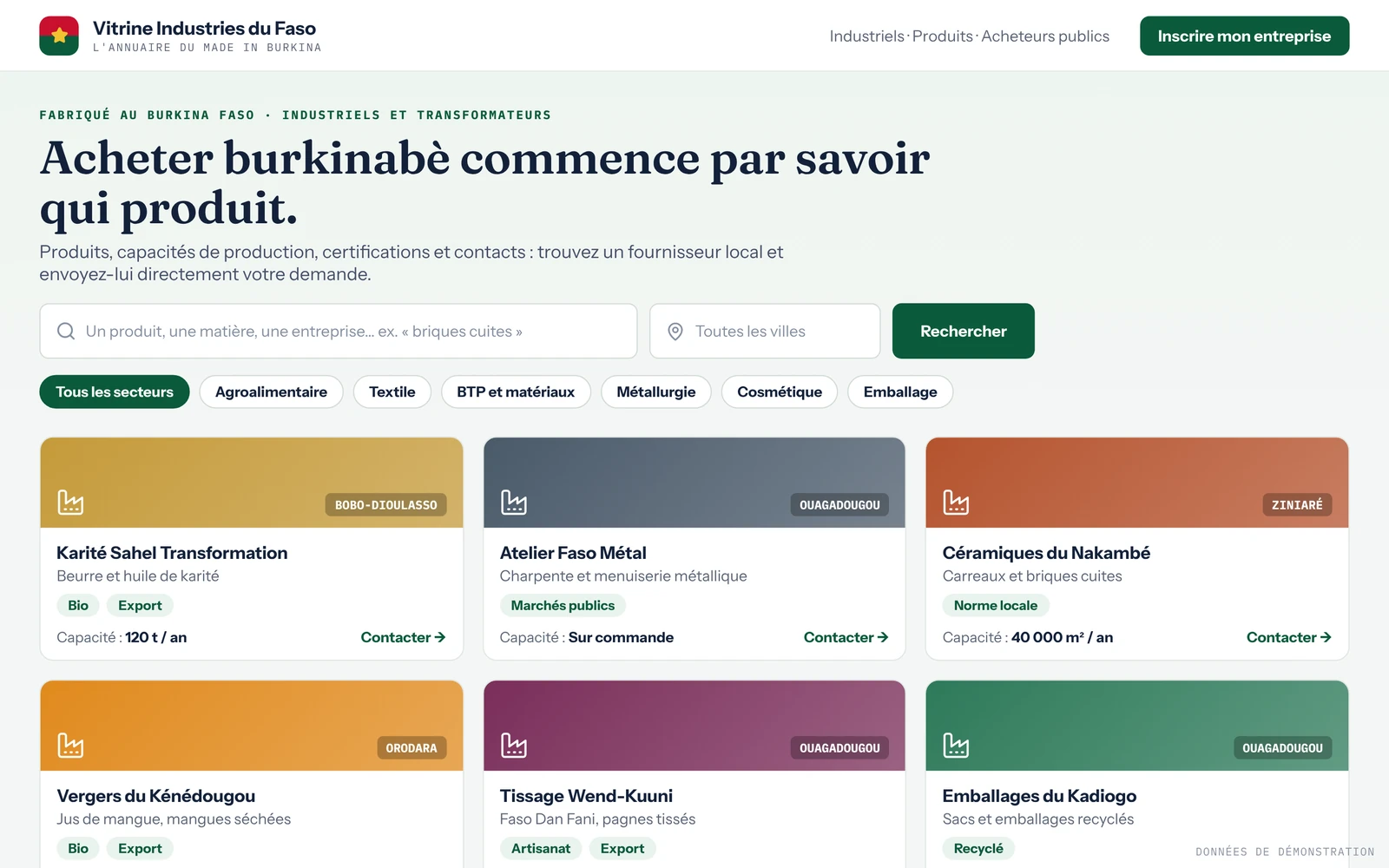Screen dimensions: 1389x868
Task: Click the magnifier icon in the search field
Action: click(66, 331)
